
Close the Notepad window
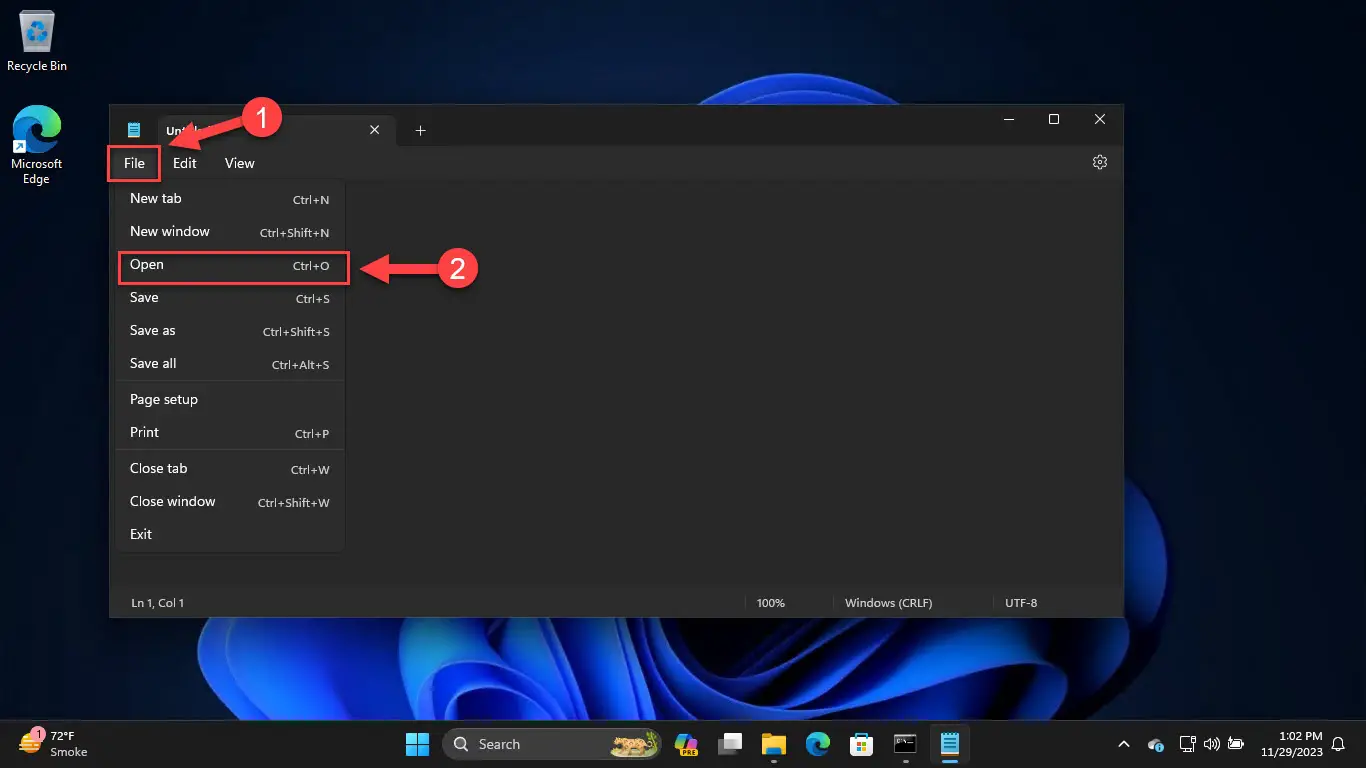click(x=1100, y=119)
